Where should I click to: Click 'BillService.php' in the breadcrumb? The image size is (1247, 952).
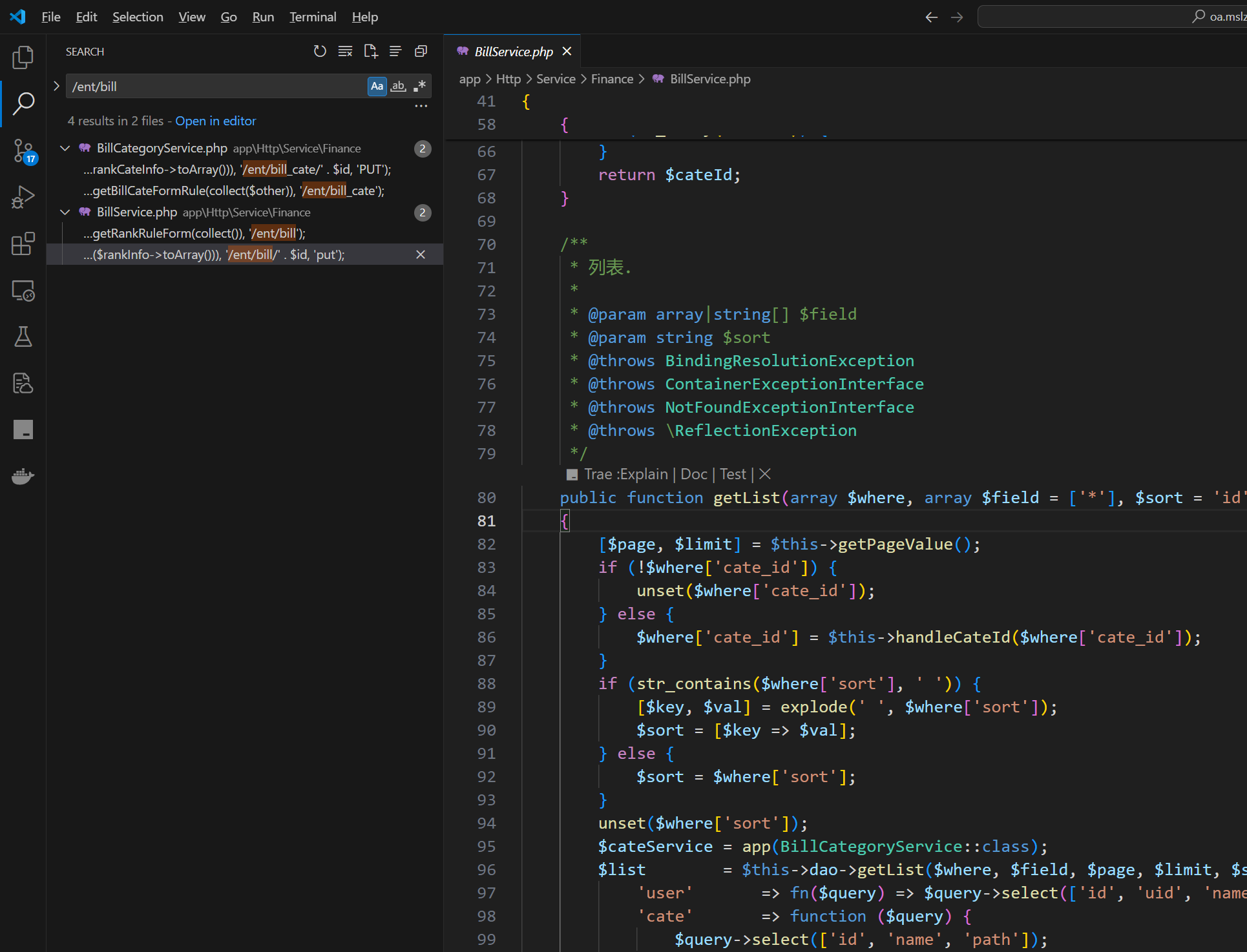710,79
